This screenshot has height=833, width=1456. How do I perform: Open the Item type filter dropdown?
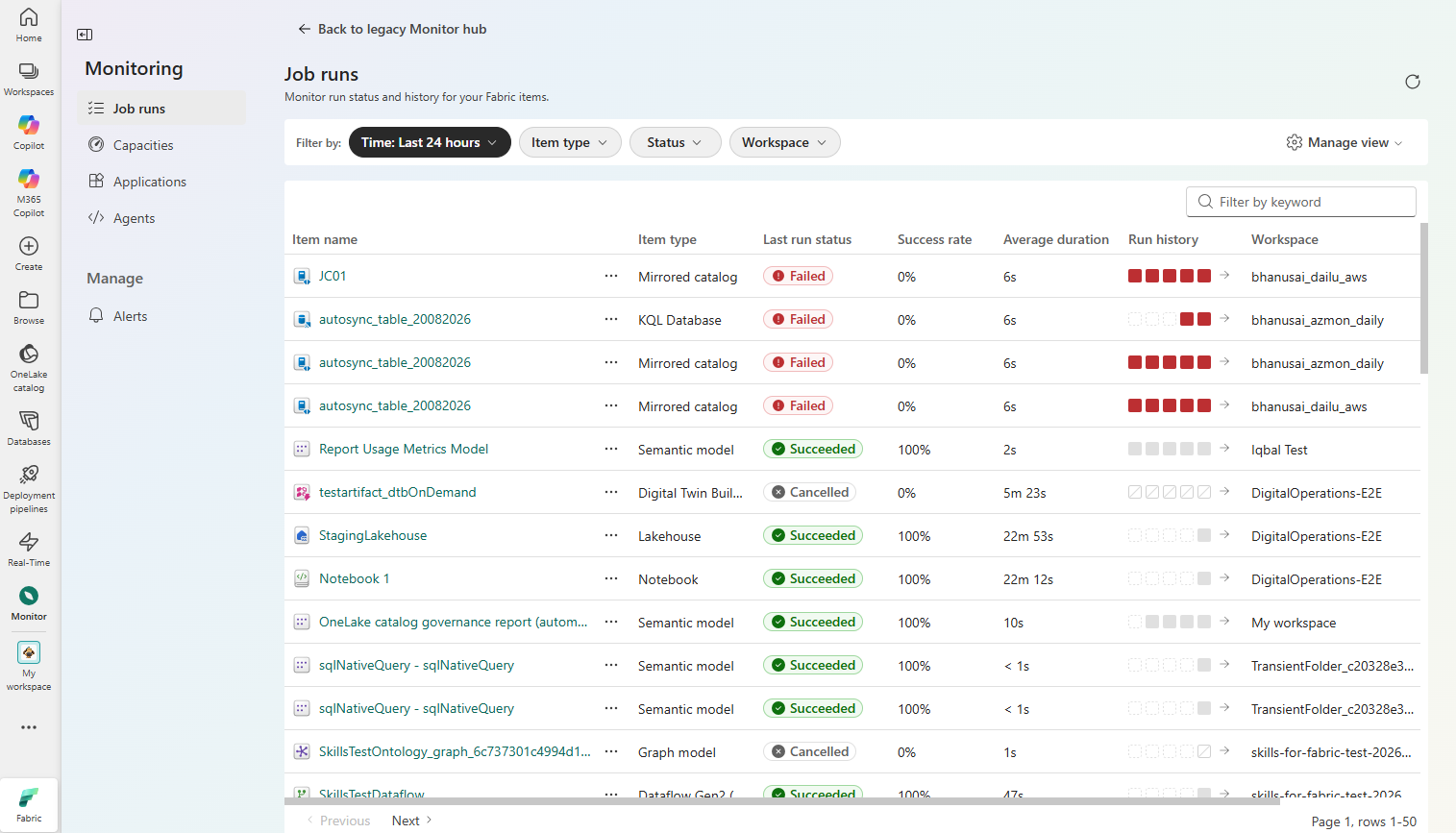(x=570, y=142)
